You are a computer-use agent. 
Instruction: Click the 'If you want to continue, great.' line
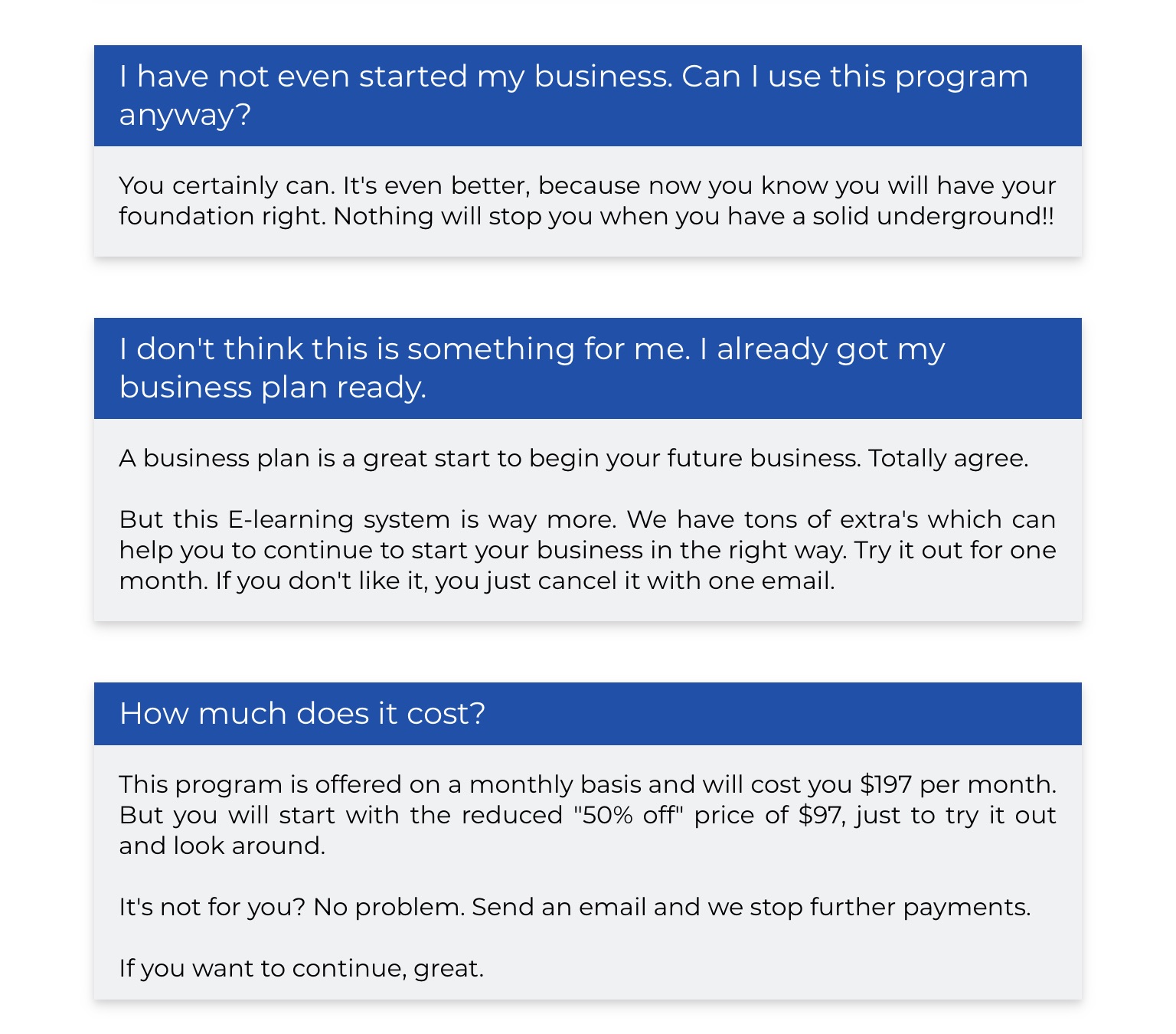coord(302,968)
